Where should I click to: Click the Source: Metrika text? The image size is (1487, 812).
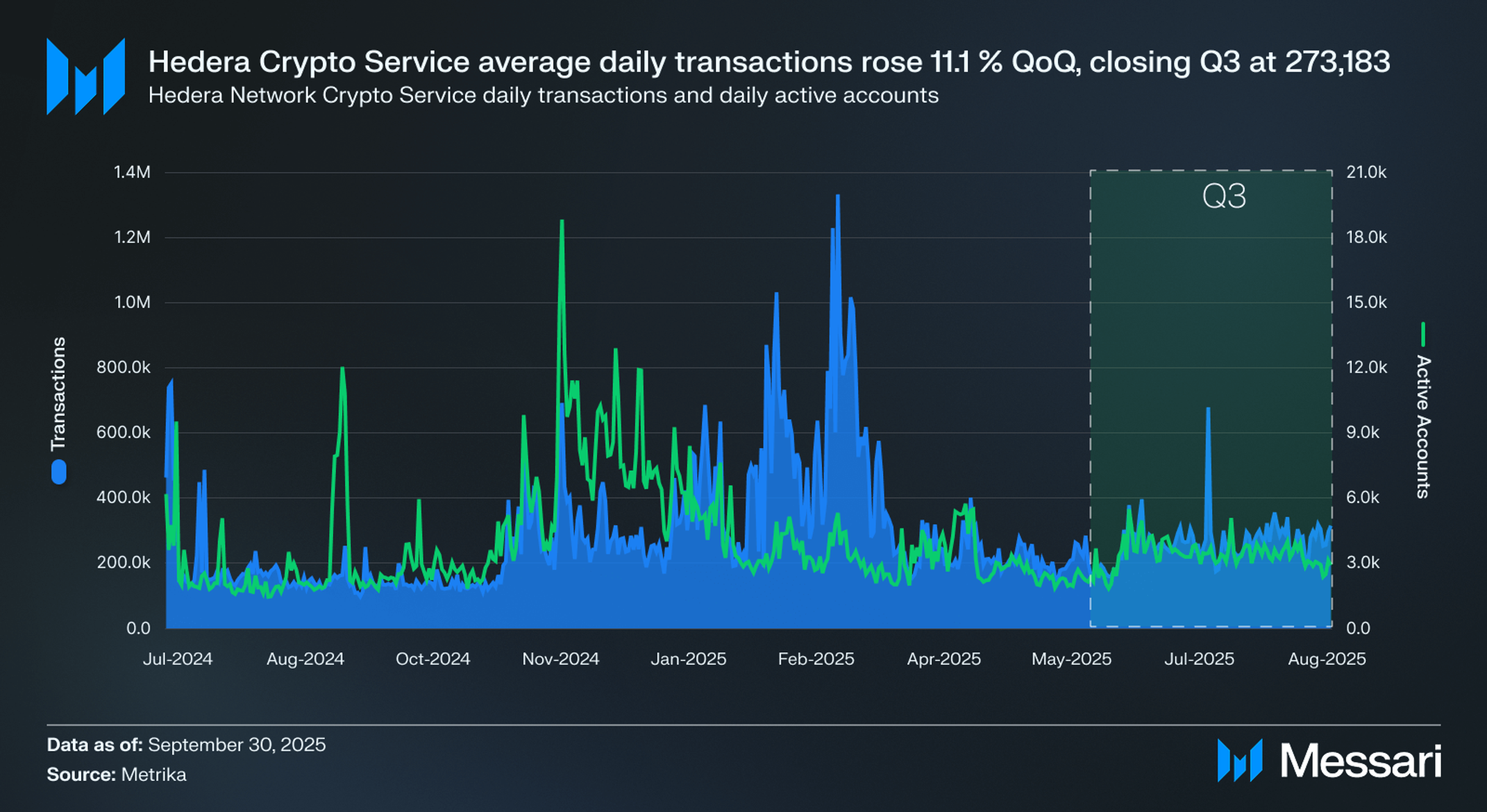click(117, 774)
